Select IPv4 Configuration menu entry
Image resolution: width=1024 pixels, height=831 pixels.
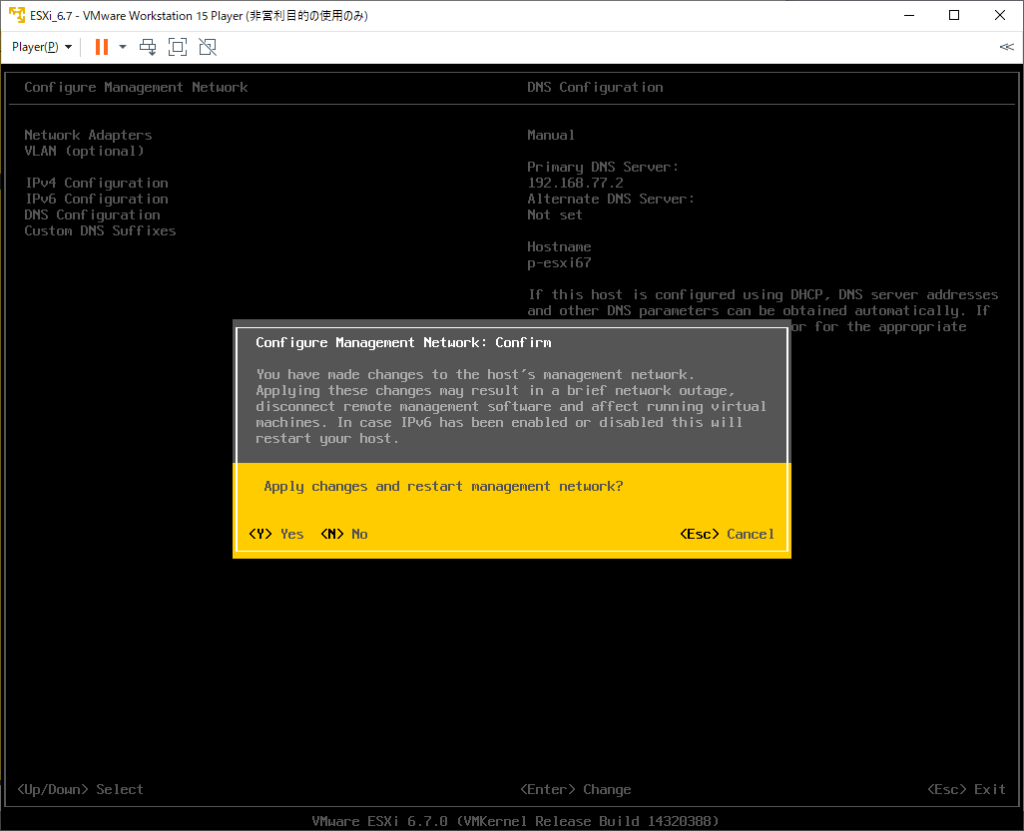click(x=96, y=183)
